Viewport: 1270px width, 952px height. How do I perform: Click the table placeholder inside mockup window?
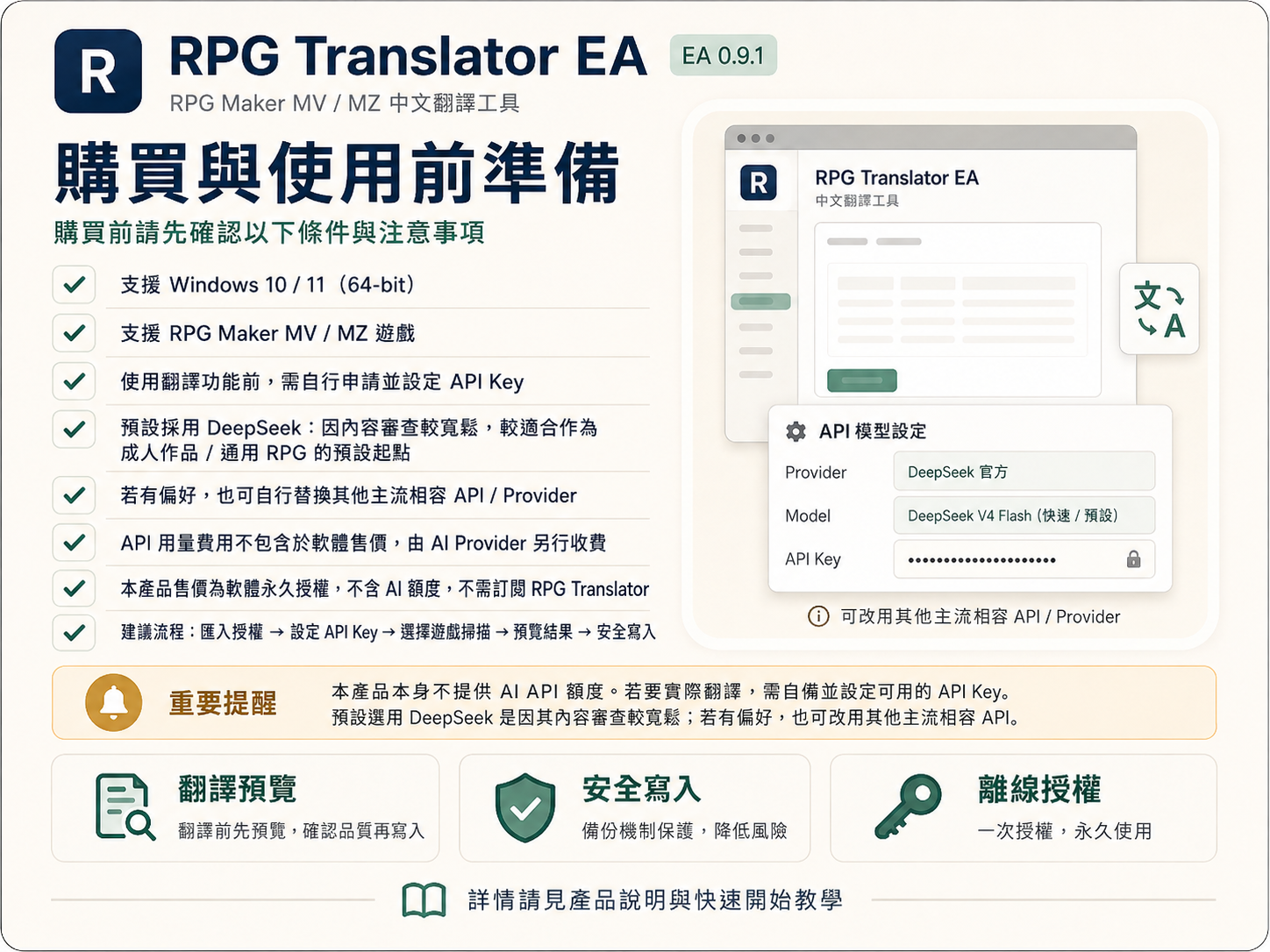(x=957, y=309)
